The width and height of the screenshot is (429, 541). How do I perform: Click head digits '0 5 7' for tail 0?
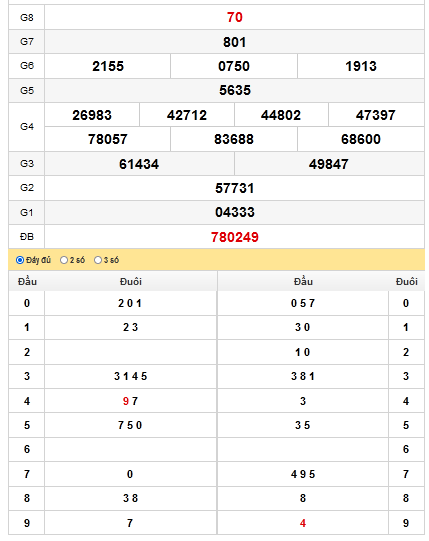[303, 303]
